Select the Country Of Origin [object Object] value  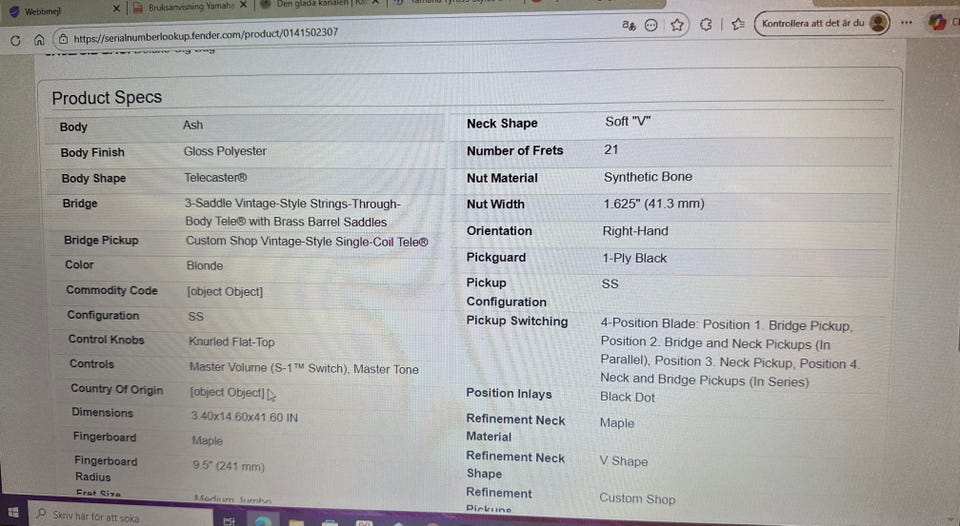(227, 392)
